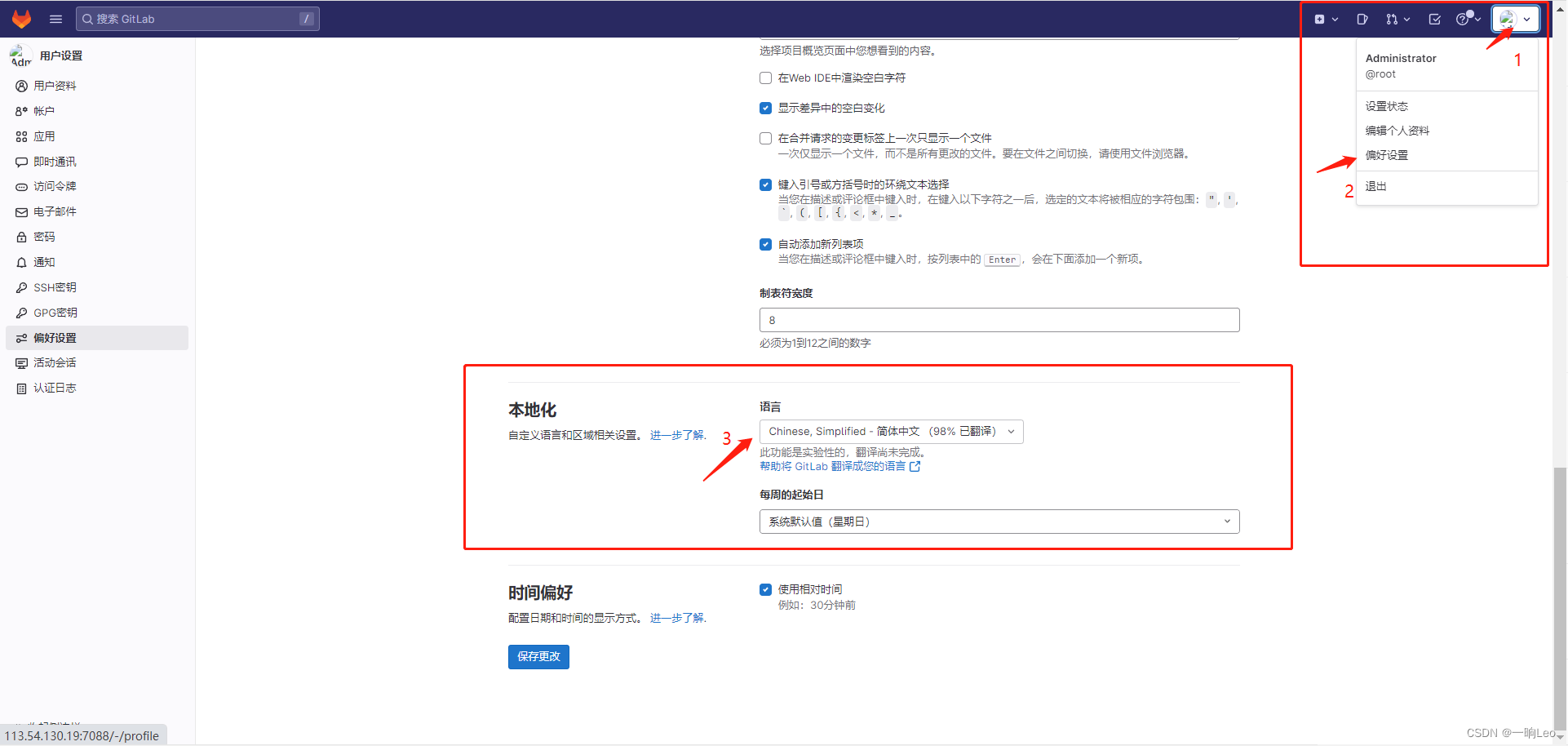
Task: Click the 用户资料 profile icon
Action: click(22, 86)
